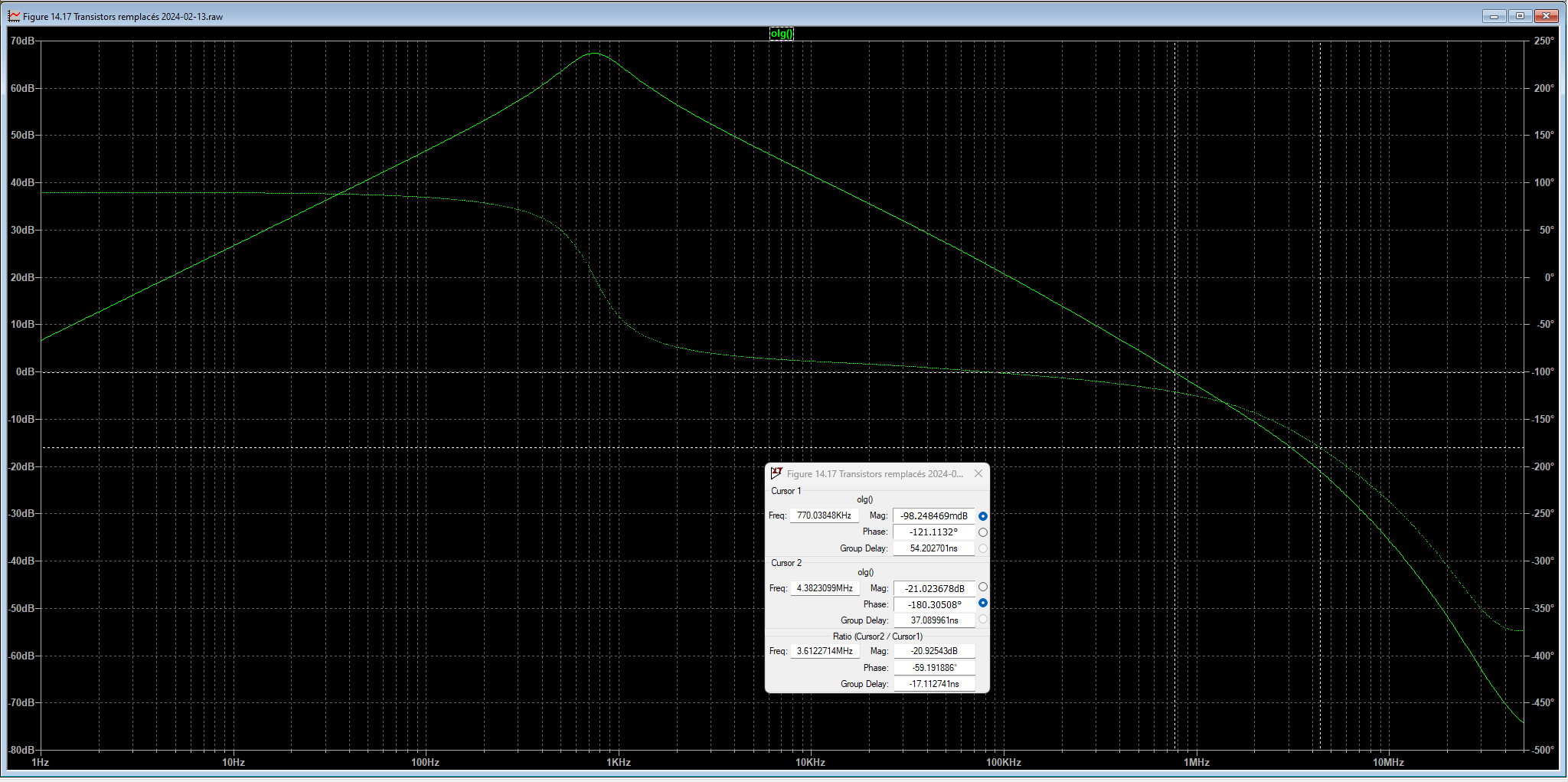The width and height of the screenshot is (1568, 782).
Task: Close the cursor readout dialog
Action: pos(978,474)
